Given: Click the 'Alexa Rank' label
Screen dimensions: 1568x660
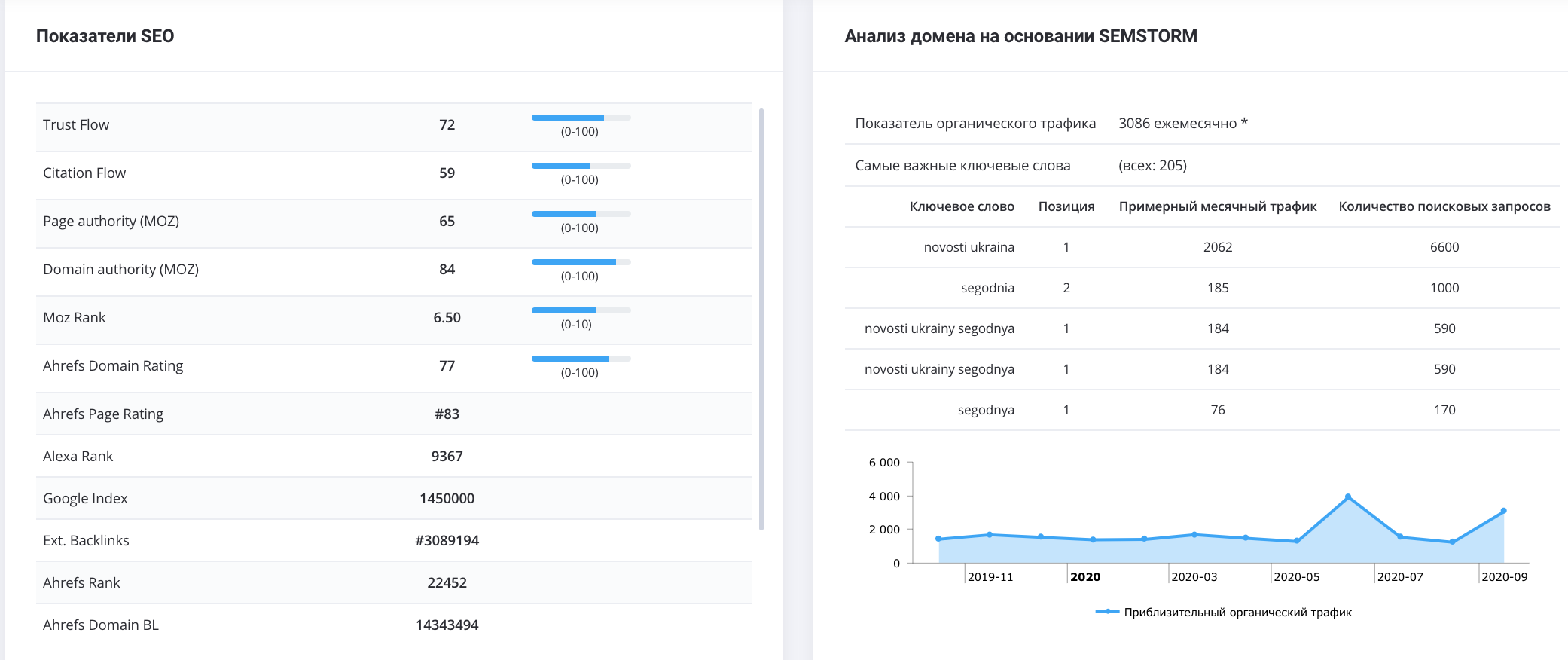Looking at the screenshot, I should tap(78, 456).
